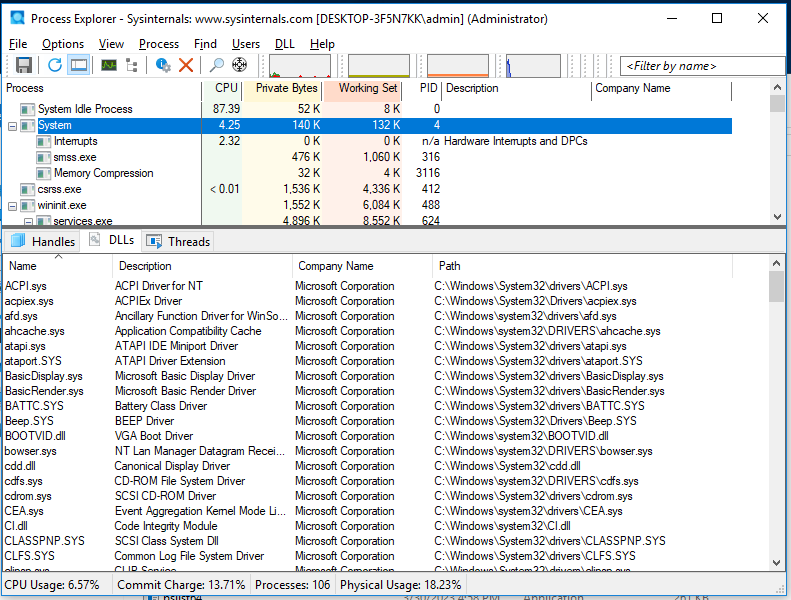This screenshot has width=791, height=600.
Task: Open the File menu
Action: [x=18, y=44]
